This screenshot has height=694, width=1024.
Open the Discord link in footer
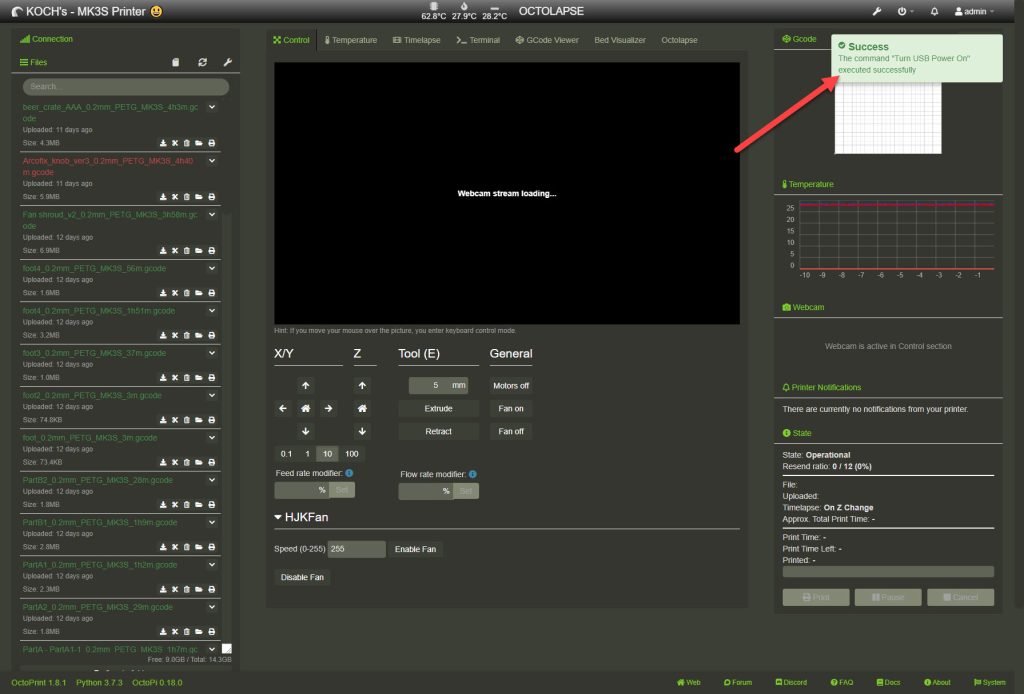pos(791,682)
